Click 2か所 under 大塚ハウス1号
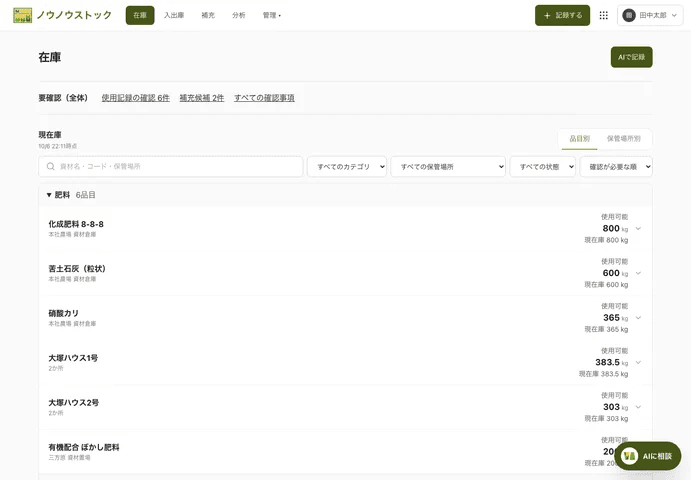 point(56,368)
